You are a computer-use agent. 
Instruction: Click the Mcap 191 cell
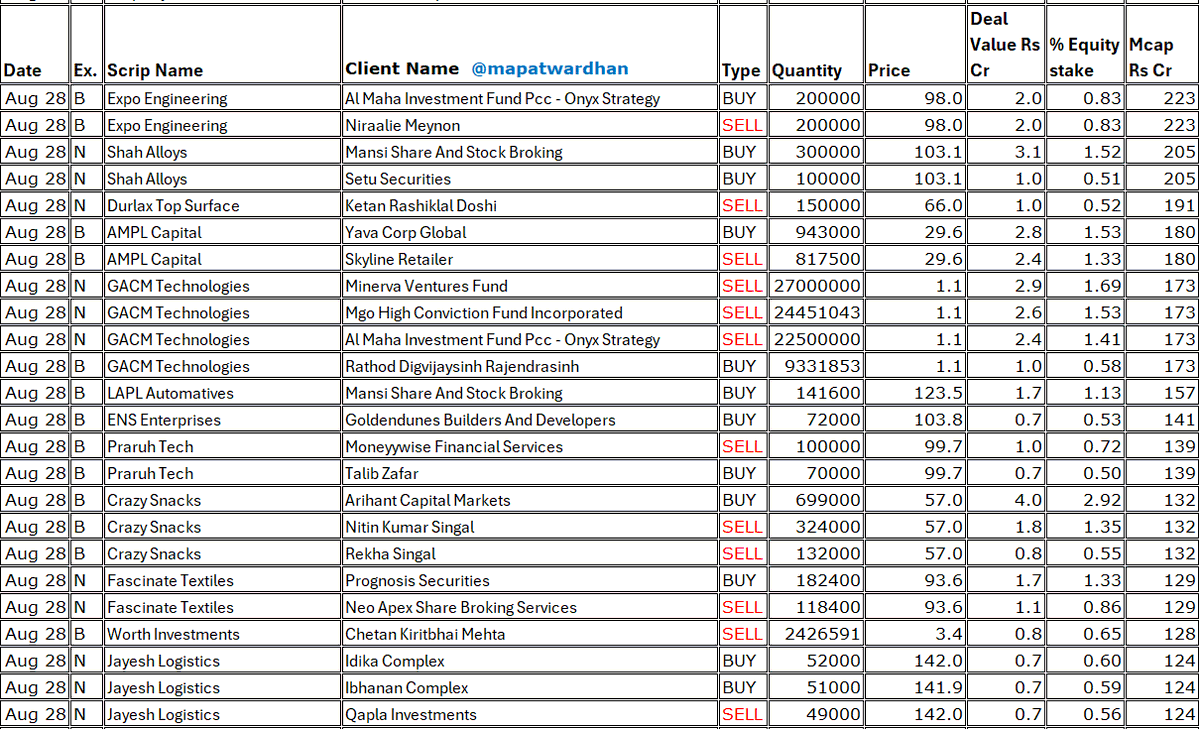click(x=1162, y=206)
